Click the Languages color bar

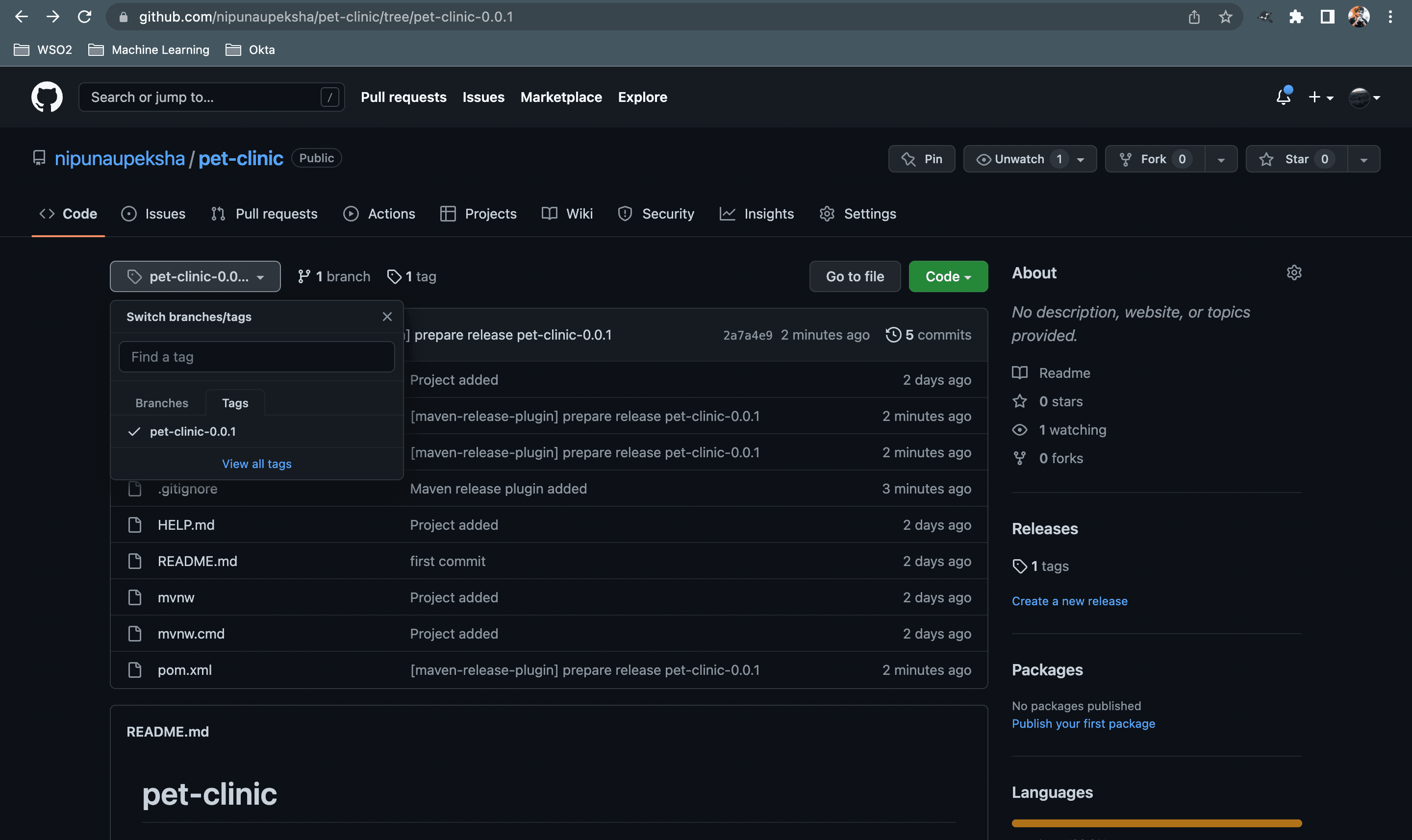pos(1157,823)
